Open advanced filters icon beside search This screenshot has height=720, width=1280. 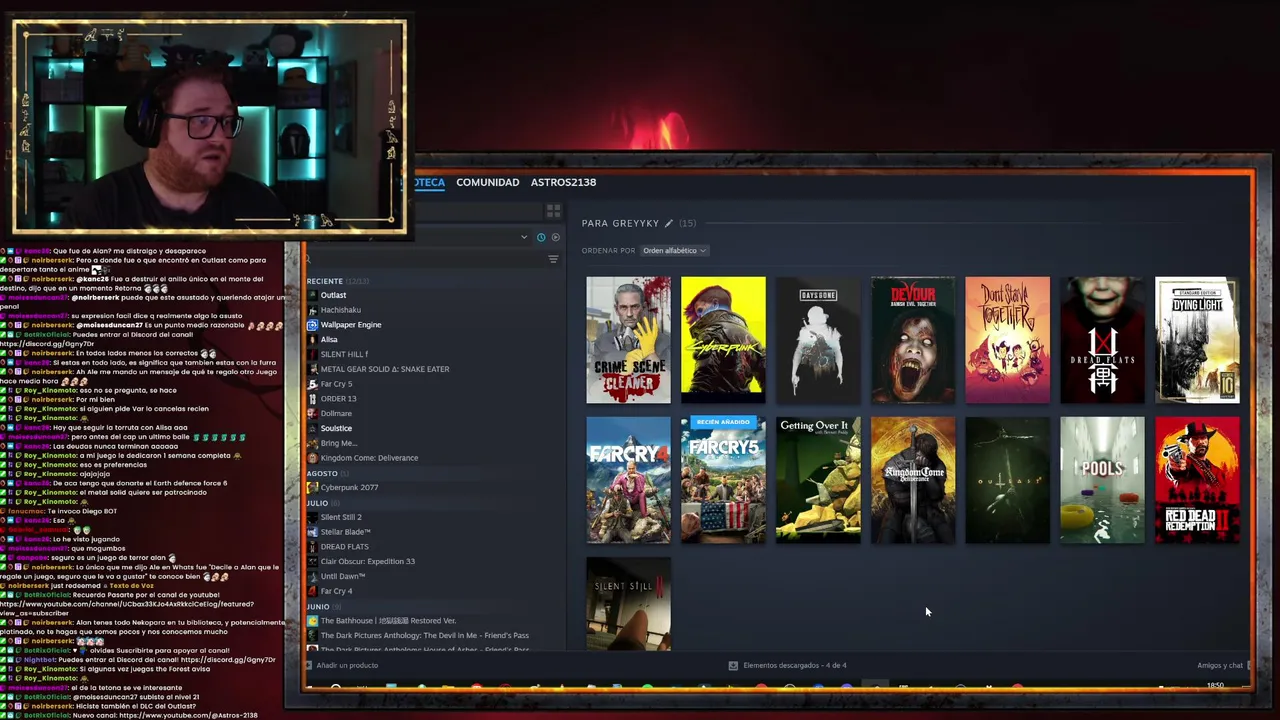click(553, 259)
